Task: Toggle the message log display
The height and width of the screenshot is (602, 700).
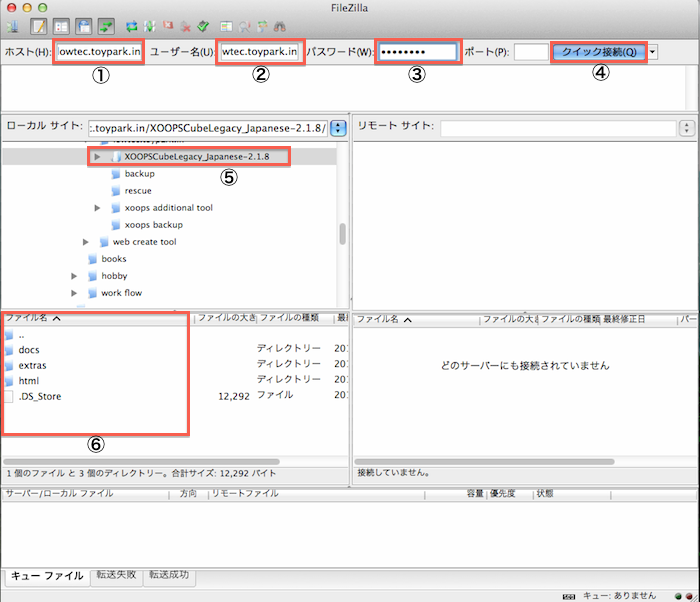Action: pos(39,27)
